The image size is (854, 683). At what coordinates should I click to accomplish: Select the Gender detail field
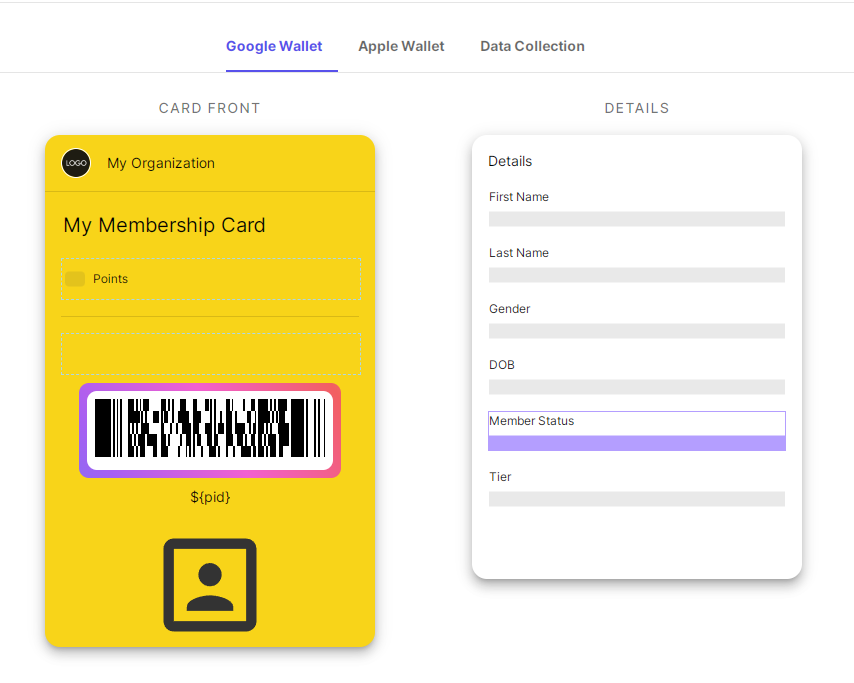[x=637, y=320]
